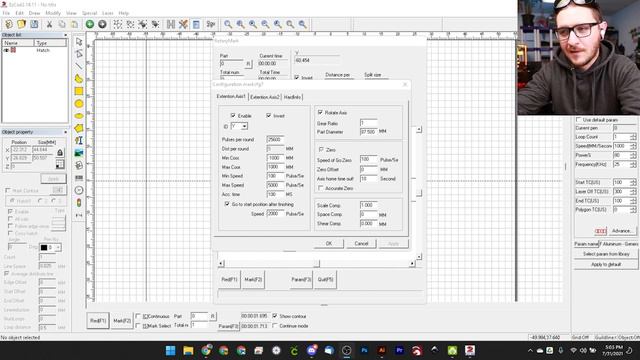Viewport: 640px width, 360px height.
Task: Click Quit(F5) in the RotaryMark window
Action: [x=325, y=280]
